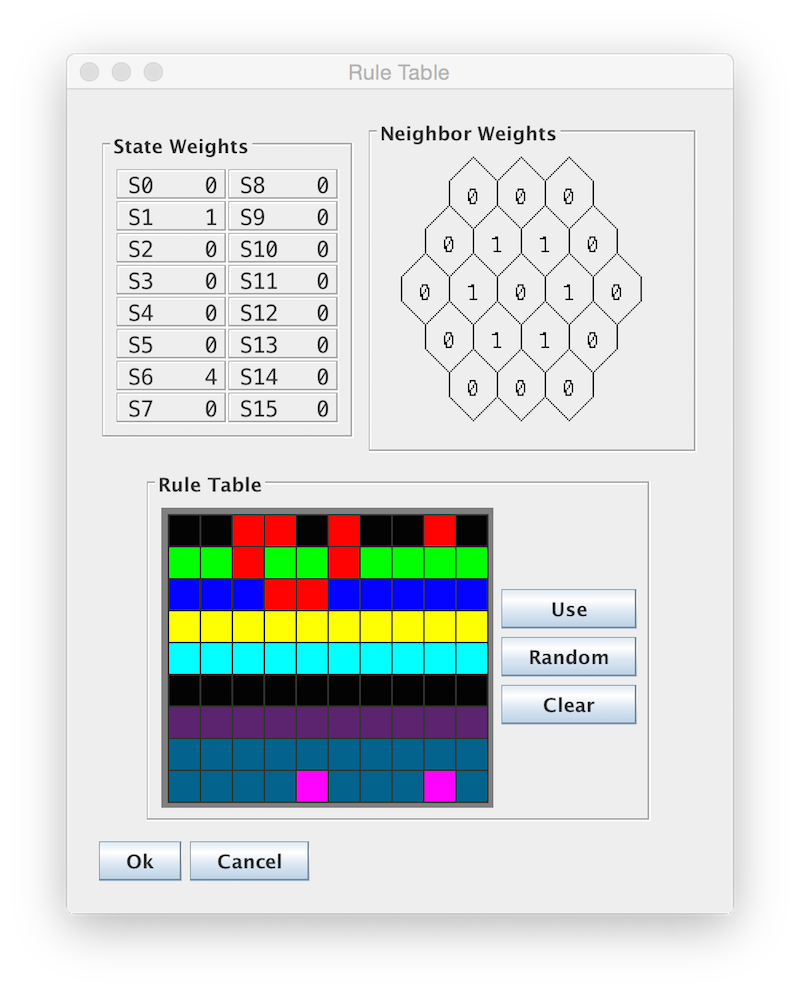
Task: Click the S9 state weight field
Action: coord(283,217)
